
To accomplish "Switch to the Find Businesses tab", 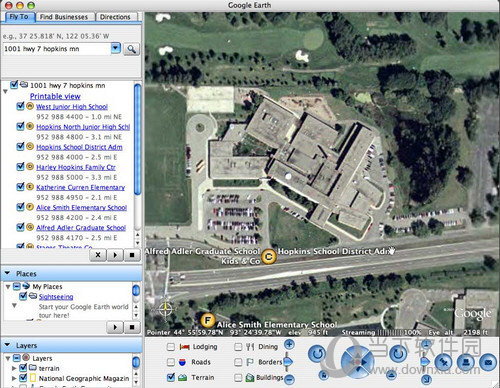I will pos(64,17).
